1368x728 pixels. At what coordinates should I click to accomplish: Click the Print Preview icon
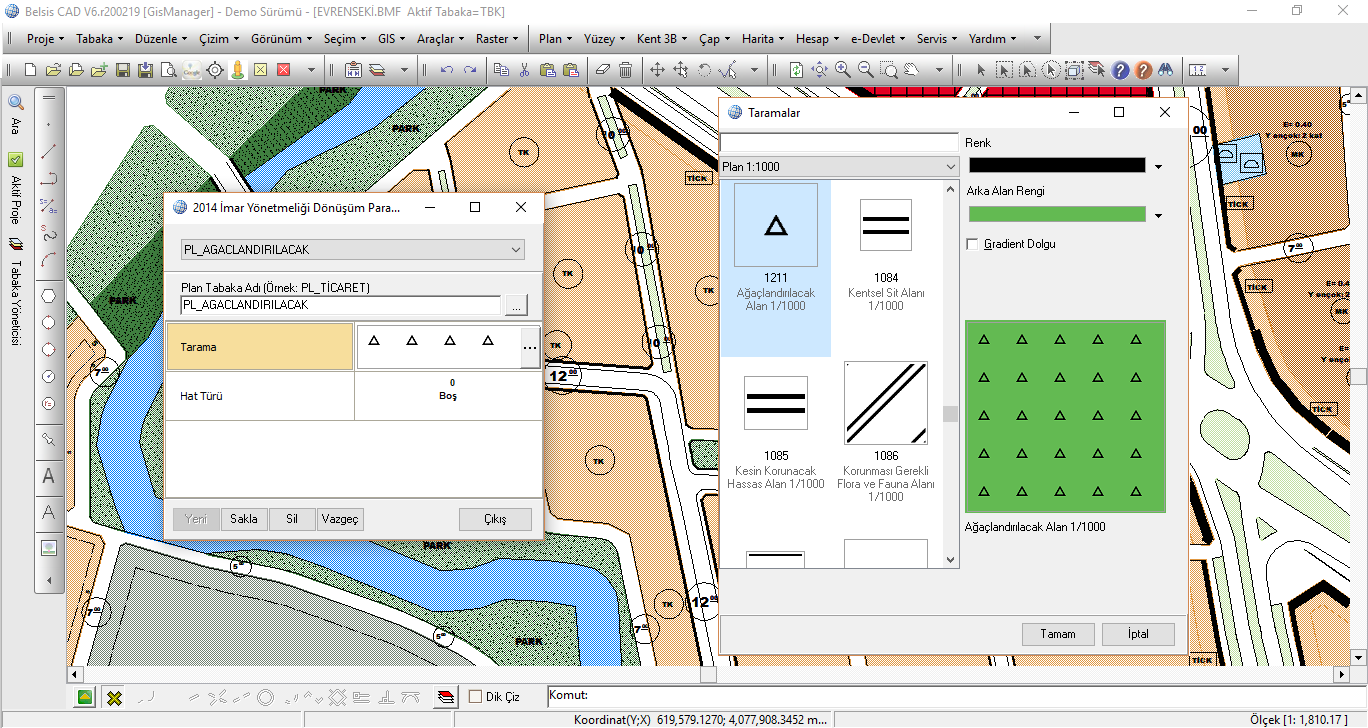coord(168,70)
